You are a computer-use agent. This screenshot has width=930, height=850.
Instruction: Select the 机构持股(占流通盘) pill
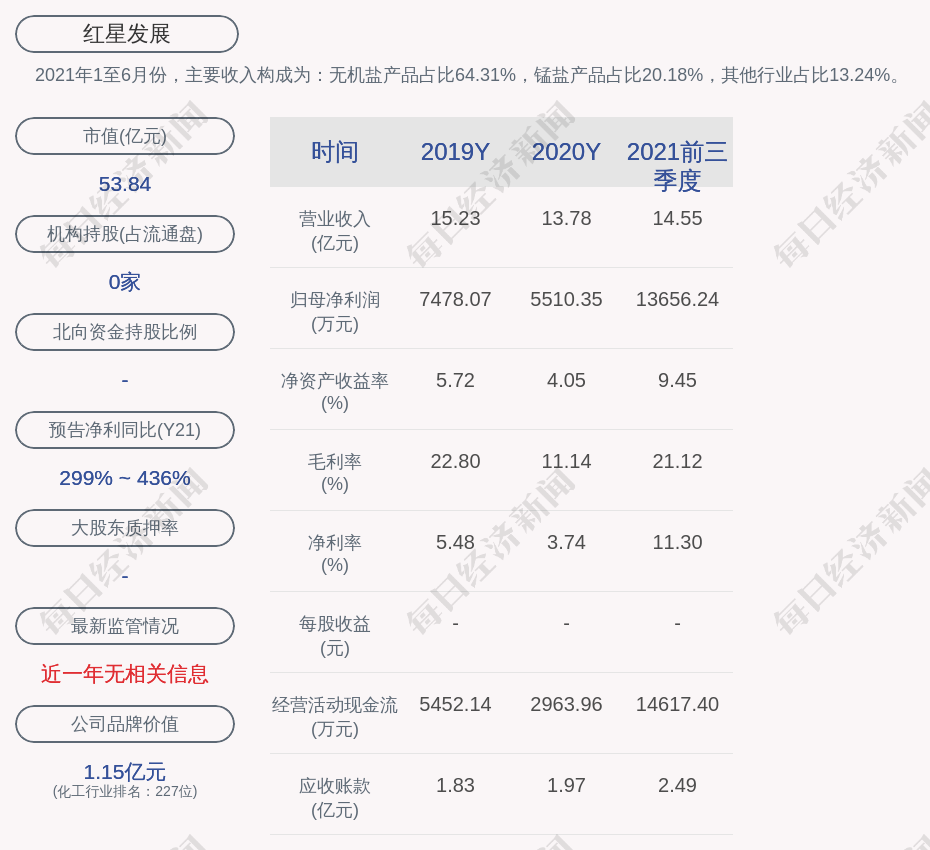click(125, 234)
